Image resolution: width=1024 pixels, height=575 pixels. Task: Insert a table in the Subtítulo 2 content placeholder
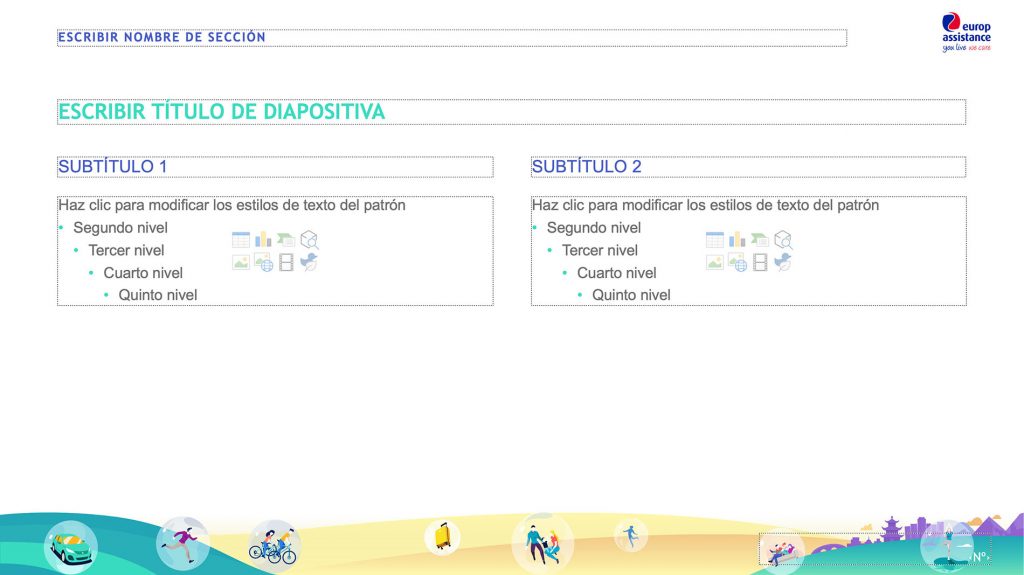[714, 240]
